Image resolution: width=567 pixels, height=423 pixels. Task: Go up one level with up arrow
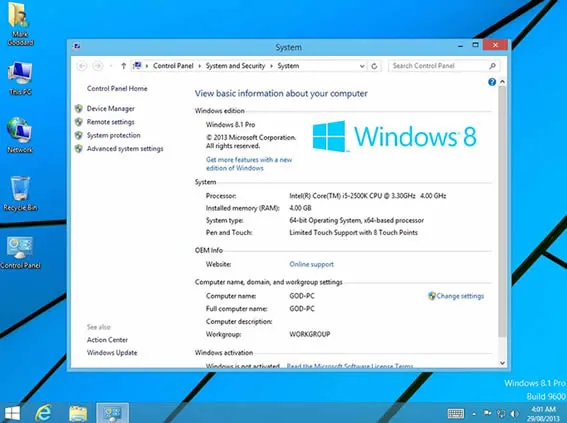click(124, 66)
